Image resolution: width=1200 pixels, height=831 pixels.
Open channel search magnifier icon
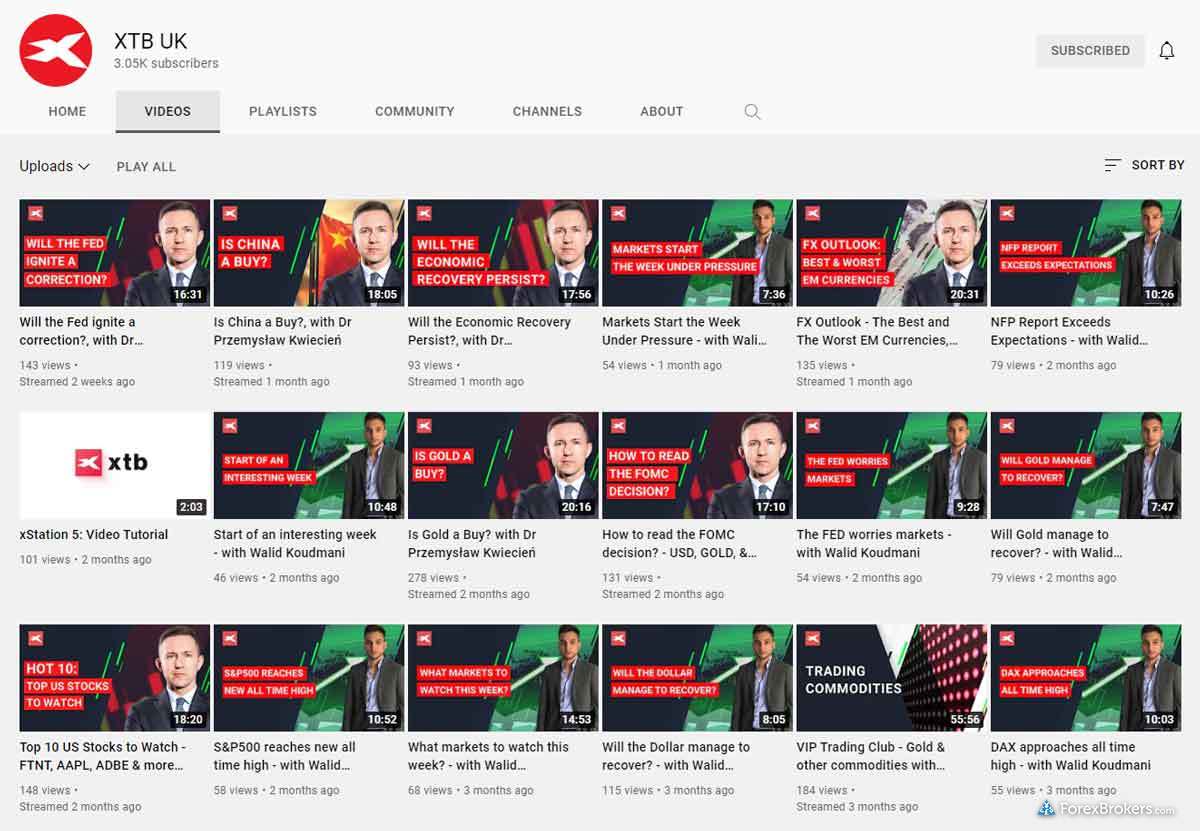[x=752, y=112]
